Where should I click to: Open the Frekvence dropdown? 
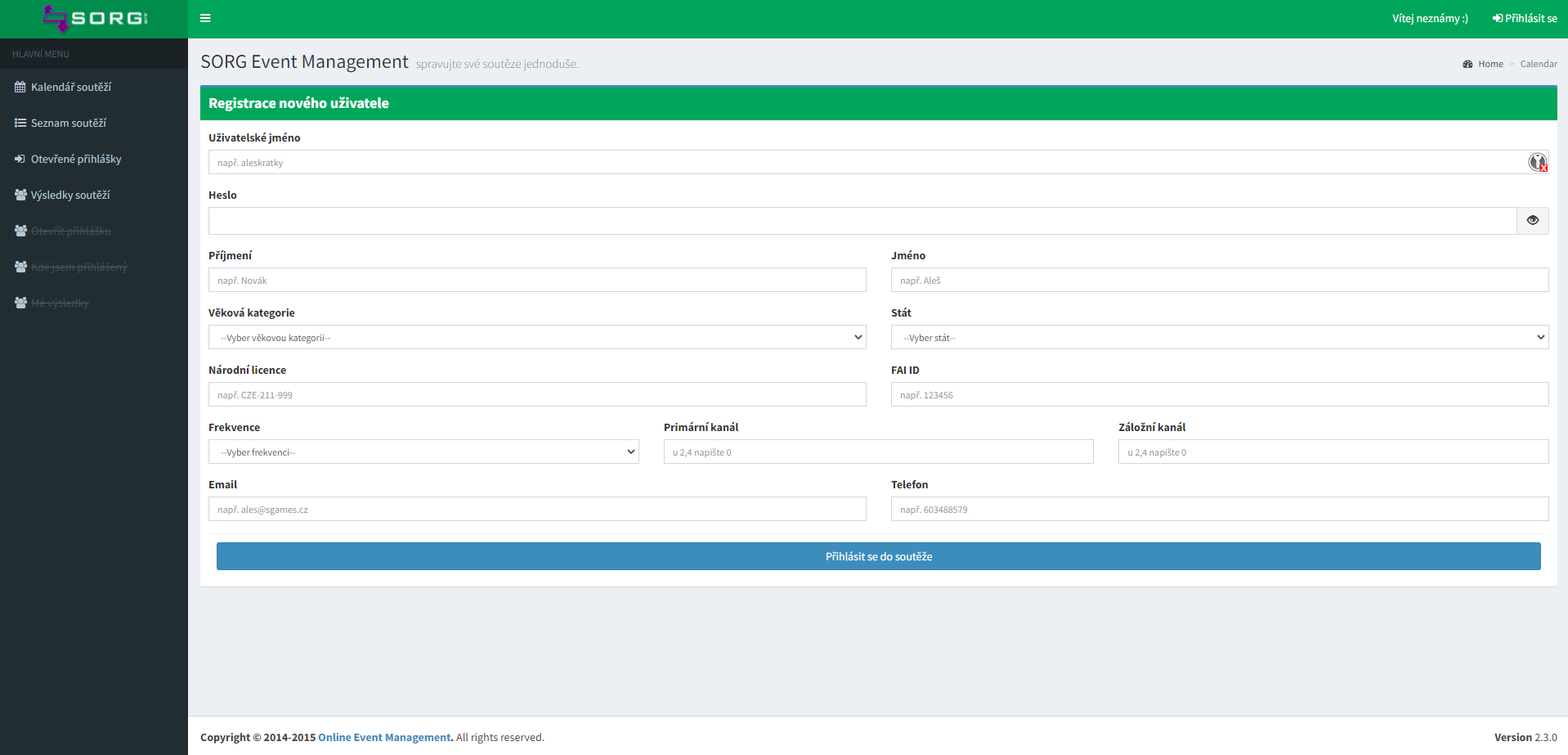[423, 452]
